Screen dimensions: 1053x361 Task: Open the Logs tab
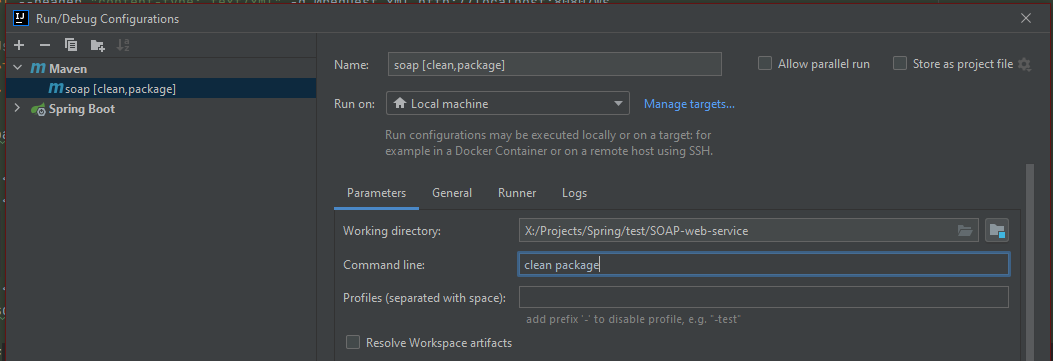click(574, 193)
